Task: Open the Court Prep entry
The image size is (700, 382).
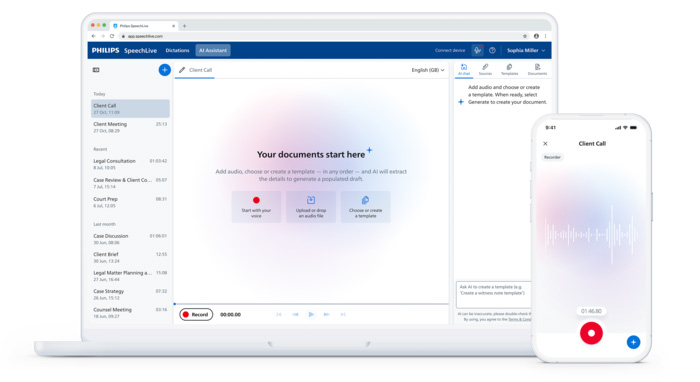Action: click(130, 202)
